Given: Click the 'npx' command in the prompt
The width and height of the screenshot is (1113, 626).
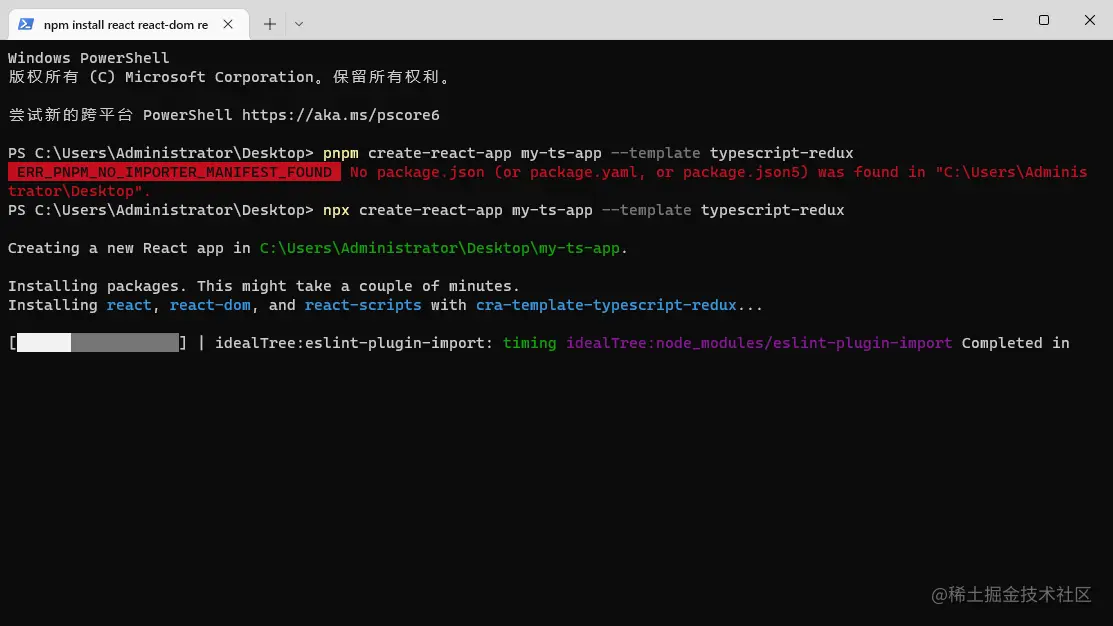Looking at the screenshot, I should click(x=335, y=210).
